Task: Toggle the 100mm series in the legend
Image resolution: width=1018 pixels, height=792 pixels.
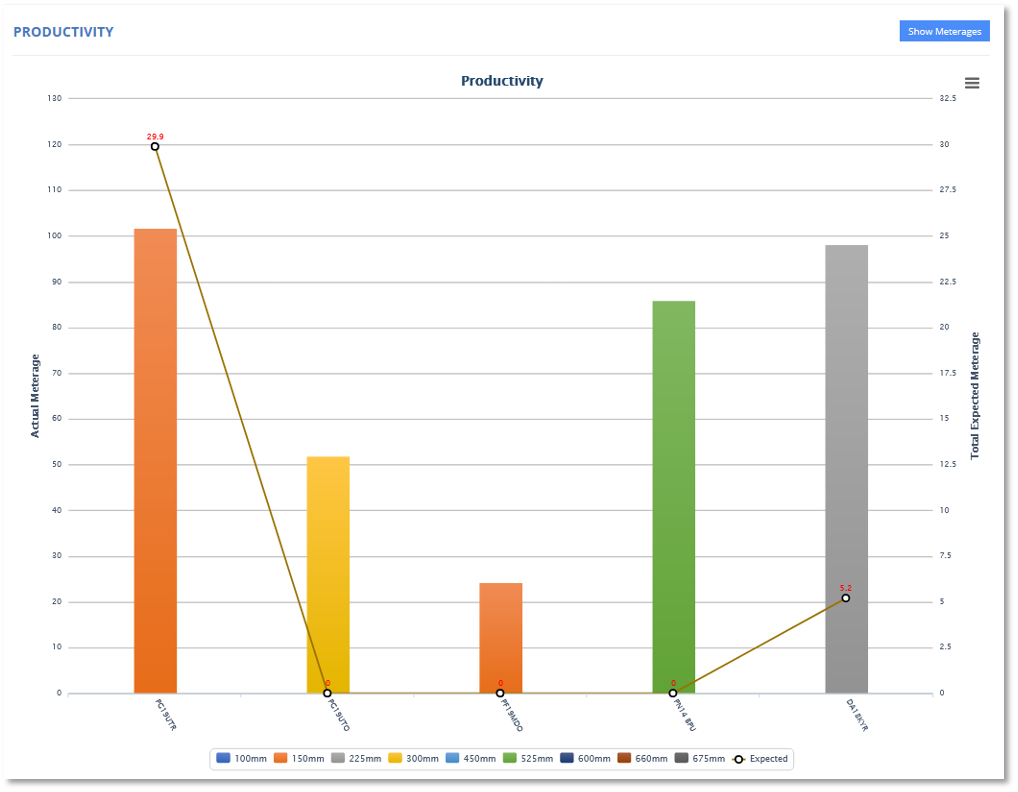Action: (x=243, y=758)
